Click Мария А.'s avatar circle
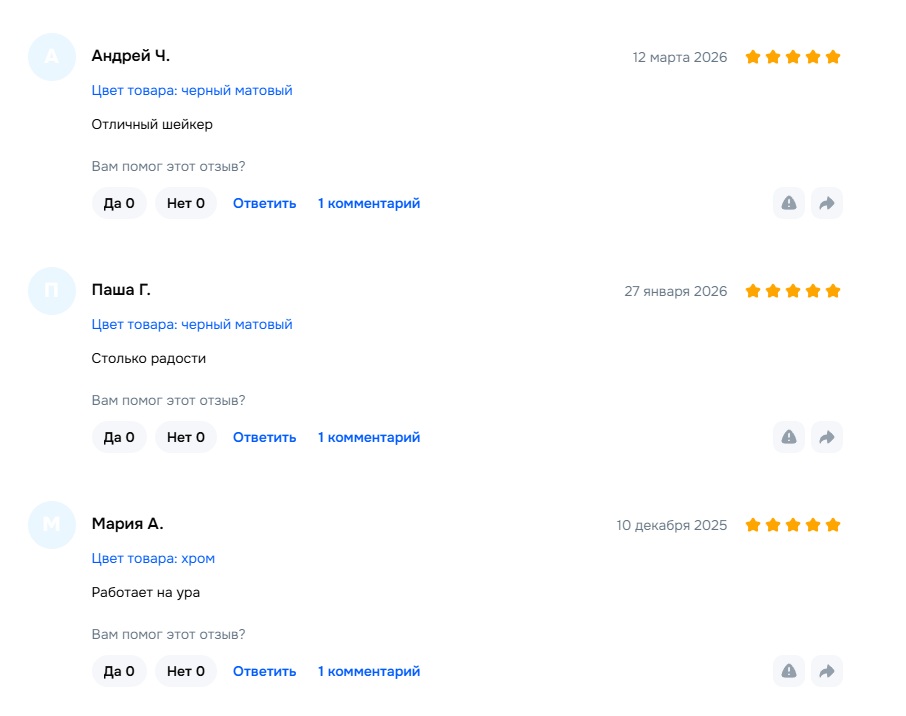906x716 pixels. 52,524
